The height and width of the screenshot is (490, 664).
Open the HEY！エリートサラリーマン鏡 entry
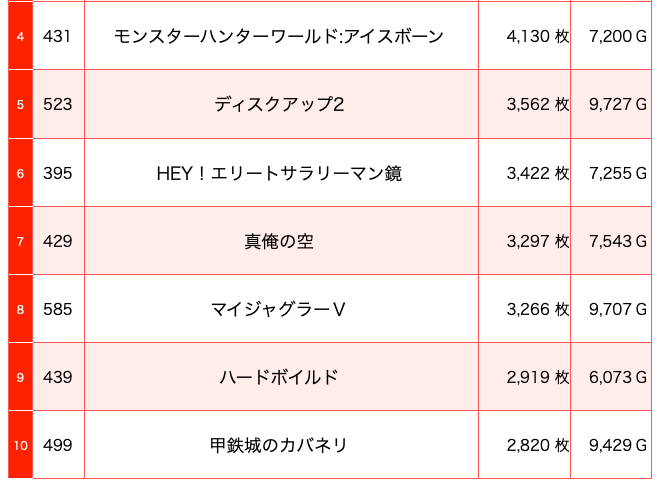pos(279,173)
